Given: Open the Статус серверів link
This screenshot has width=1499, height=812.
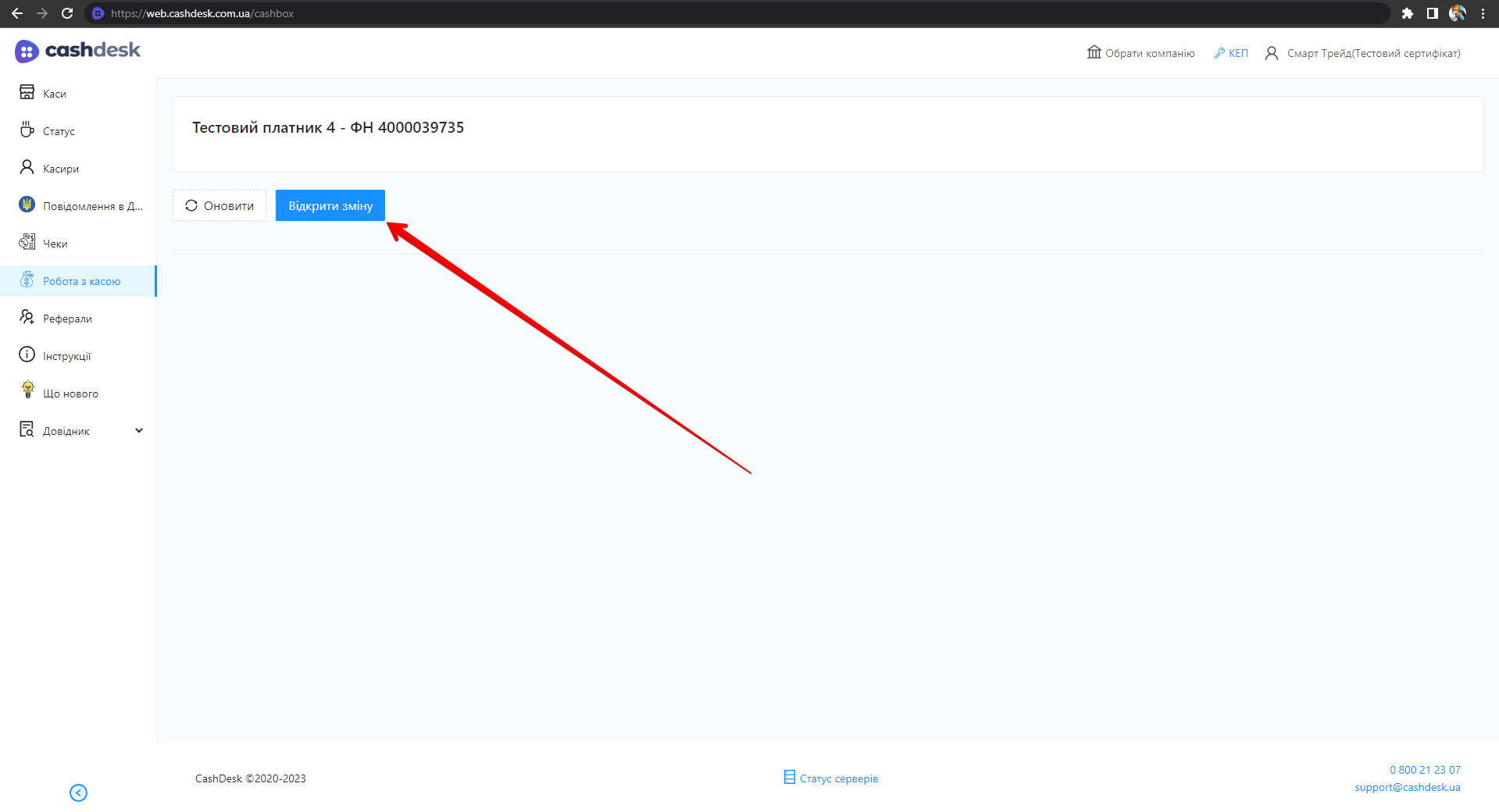Looking at the screenshot, I should tap(831, 778).
